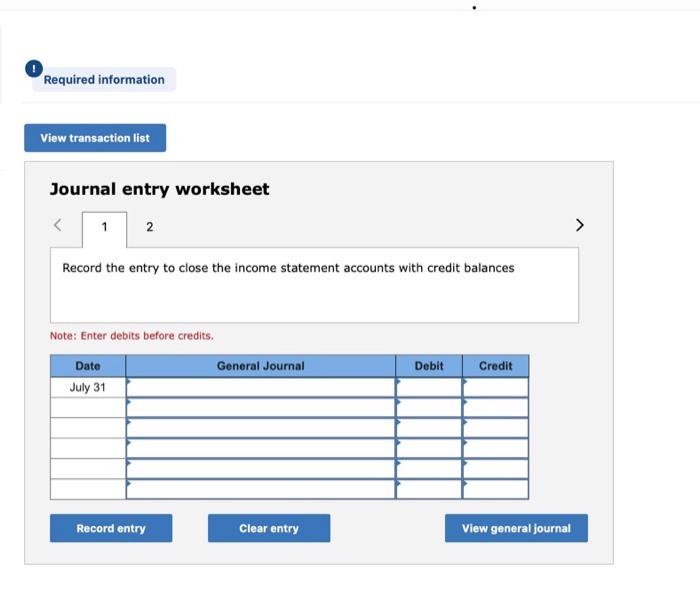Select Credit field on July 31 row
The image size is (700, 604).
point(496,387)
